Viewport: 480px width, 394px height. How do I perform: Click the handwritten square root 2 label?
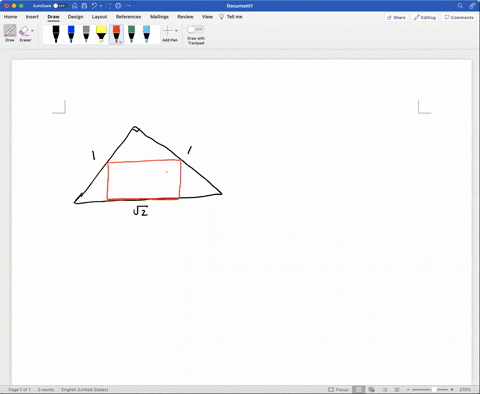pyautogui.click(x=140, y=211)
